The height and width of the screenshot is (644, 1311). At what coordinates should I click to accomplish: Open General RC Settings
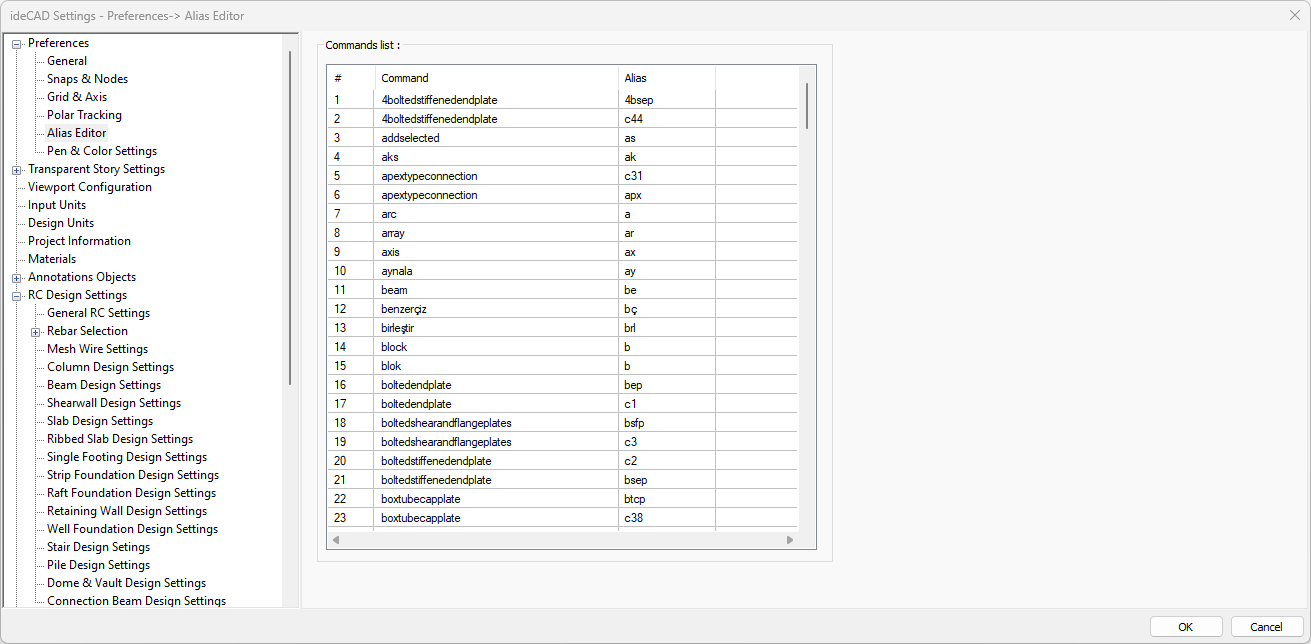(x=98, y=313)
